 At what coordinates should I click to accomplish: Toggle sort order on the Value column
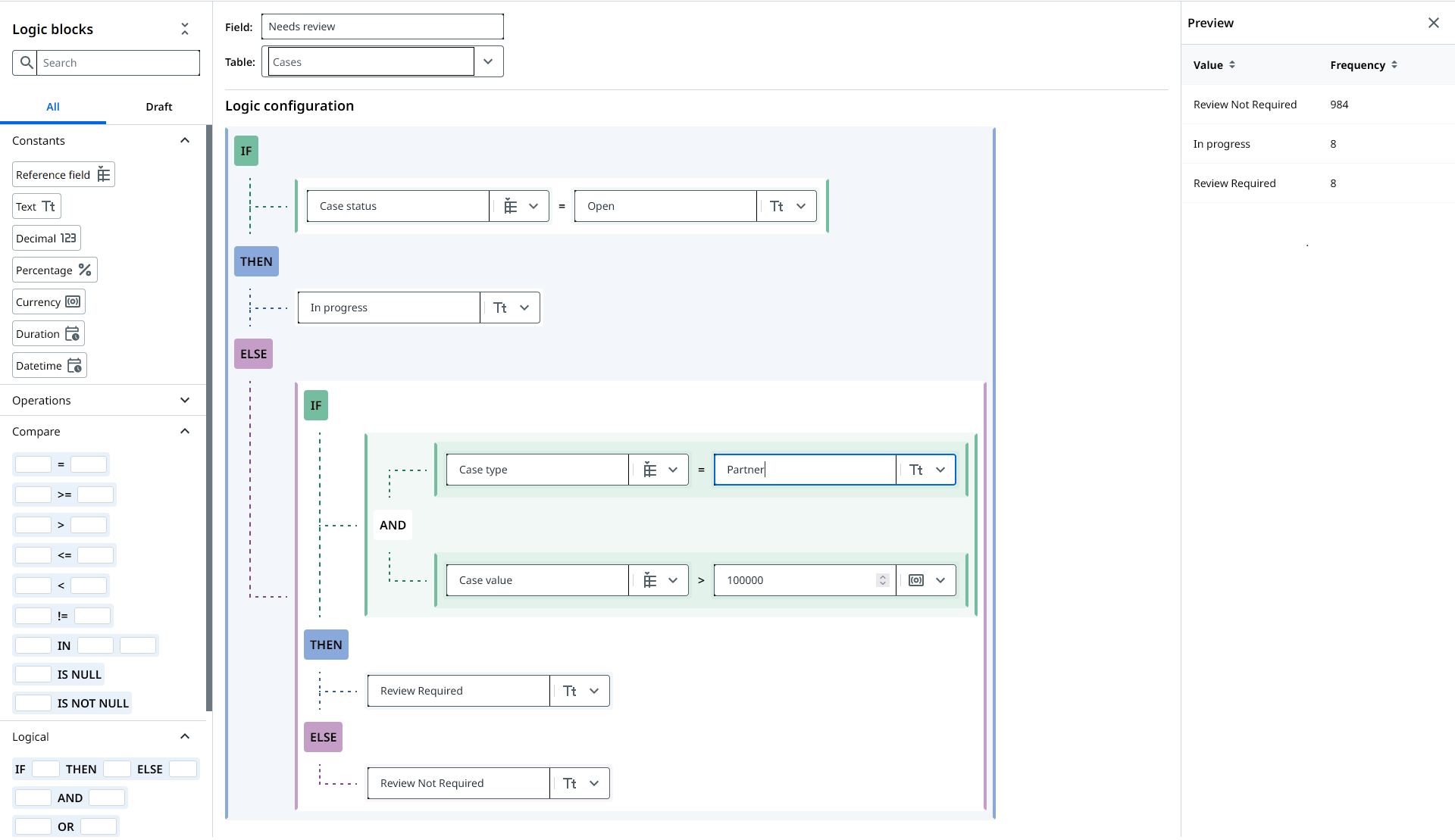pos(1234,64)
